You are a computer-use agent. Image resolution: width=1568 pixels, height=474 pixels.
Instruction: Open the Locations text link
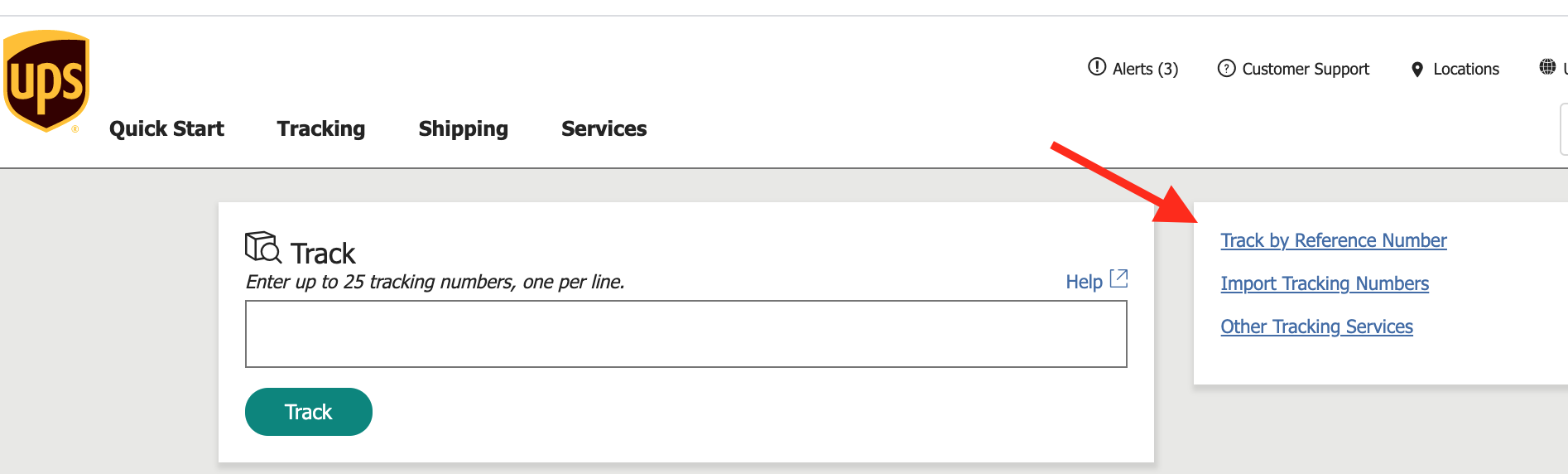click(1466, 69)
